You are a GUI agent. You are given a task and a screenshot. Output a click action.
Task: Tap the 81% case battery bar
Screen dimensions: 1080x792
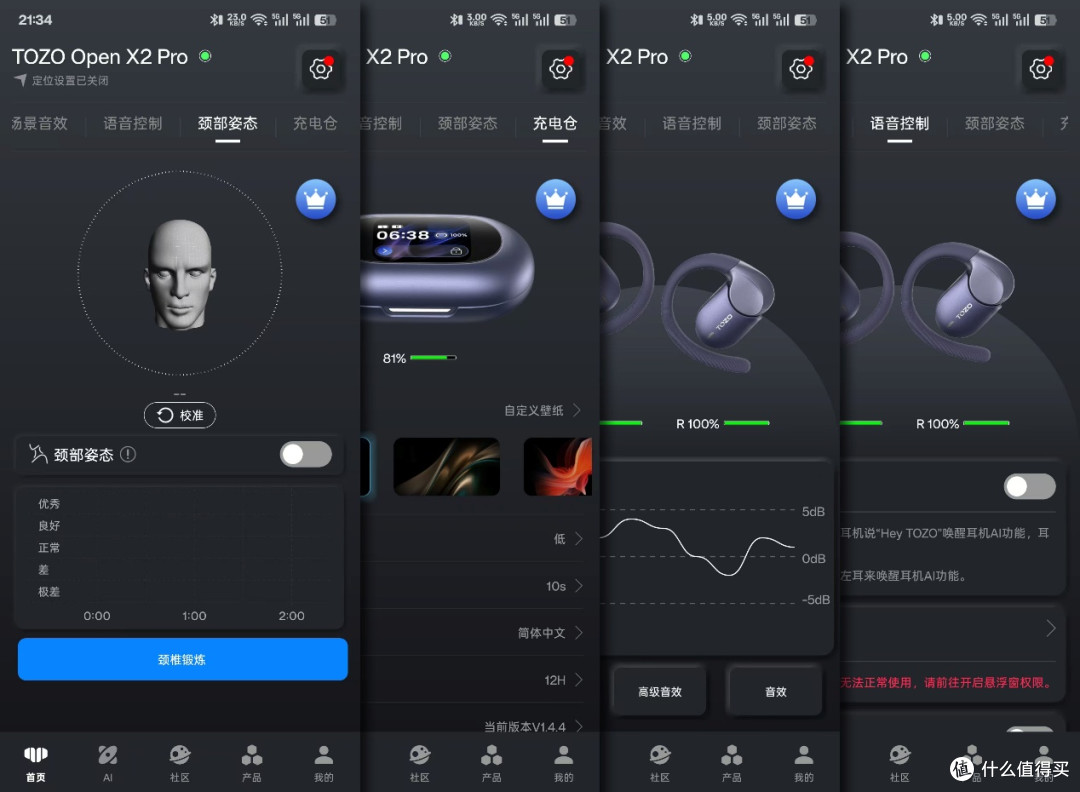[433, 357]
